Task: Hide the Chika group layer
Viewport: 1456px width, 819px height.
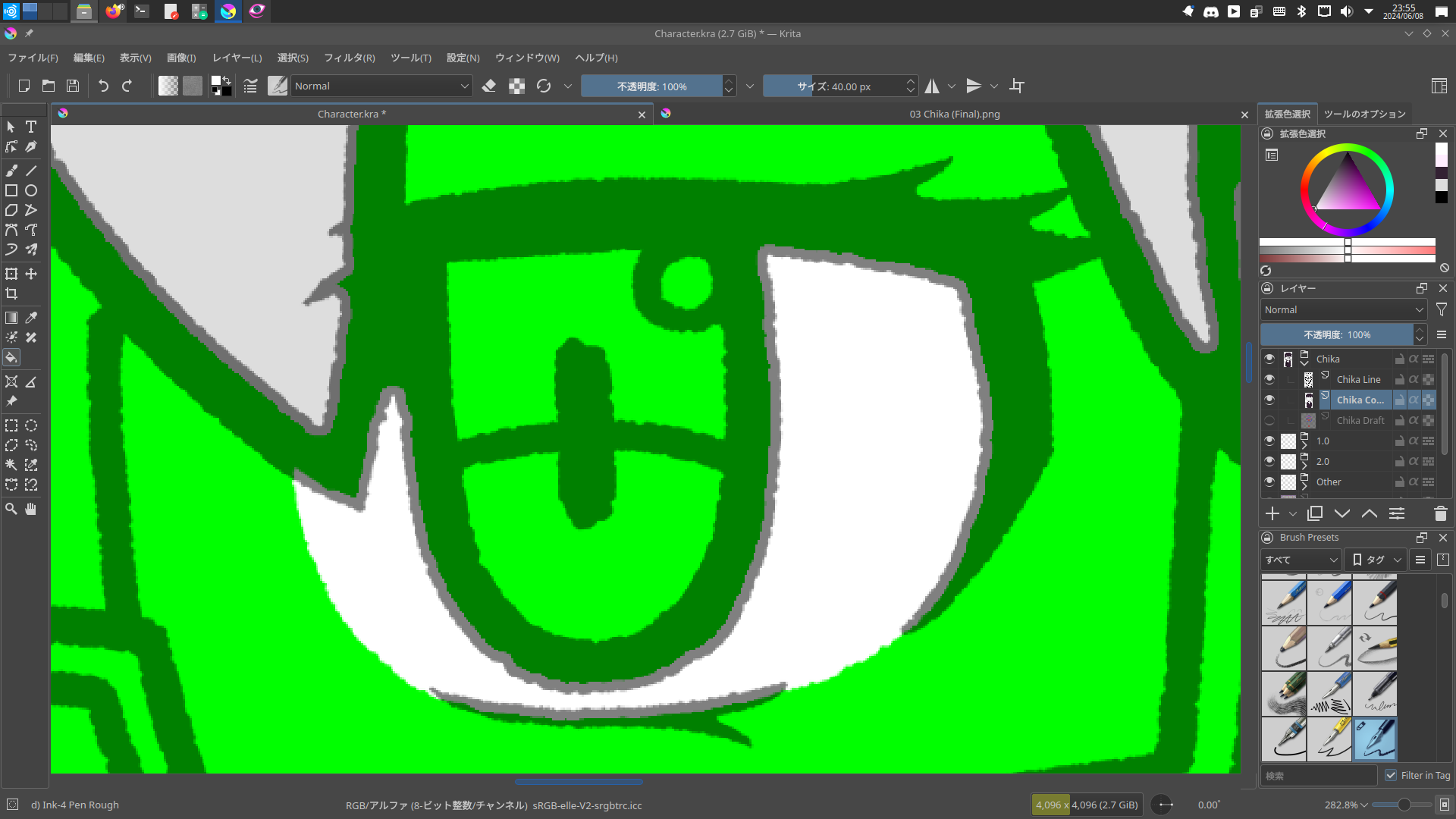Action: coord(1269,359)
